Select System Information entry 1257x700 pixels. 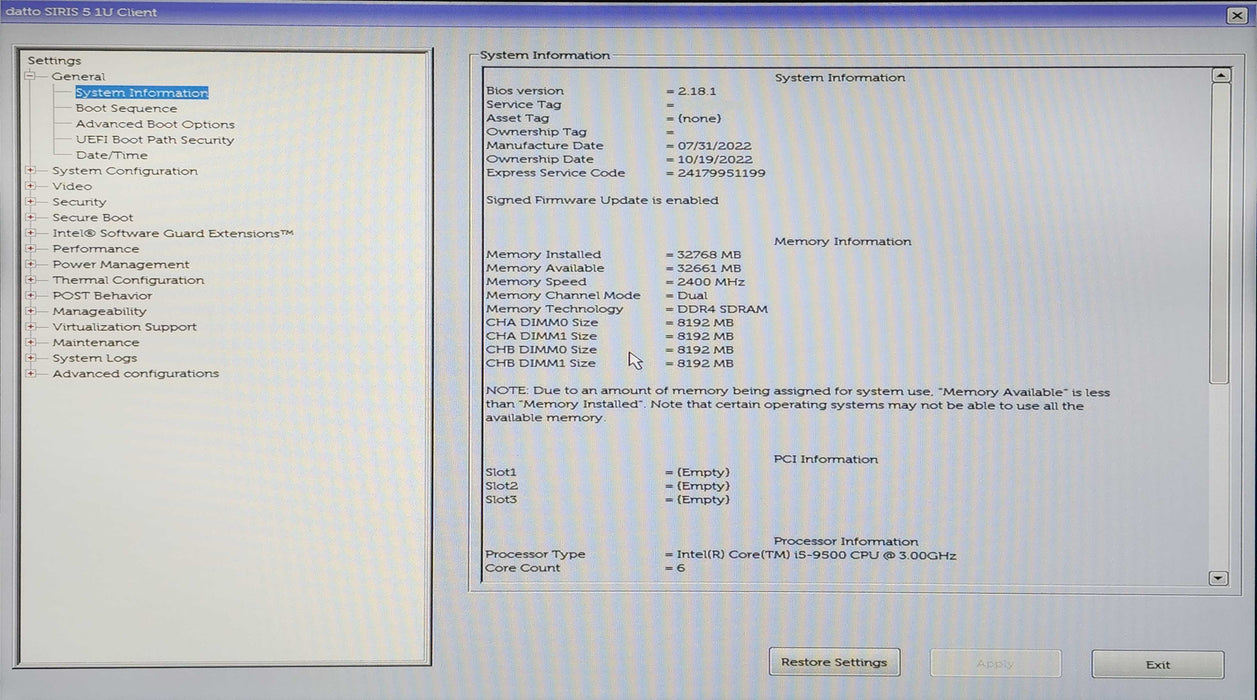pyautogui.click(x=141, y=93)
